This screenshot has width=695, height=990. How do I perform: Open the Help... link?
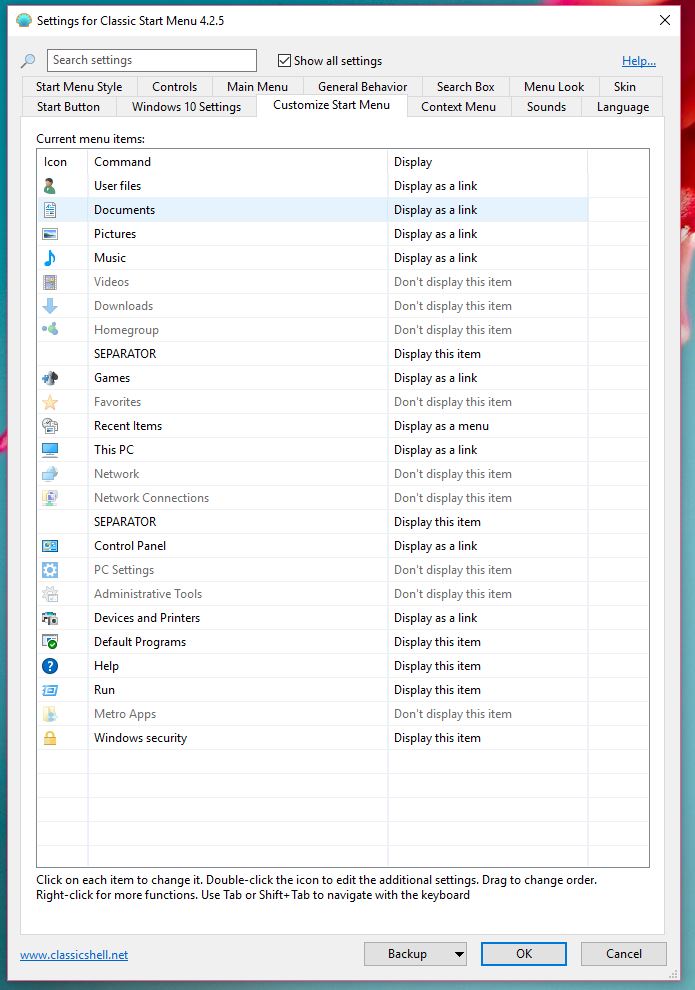[638, 61]
